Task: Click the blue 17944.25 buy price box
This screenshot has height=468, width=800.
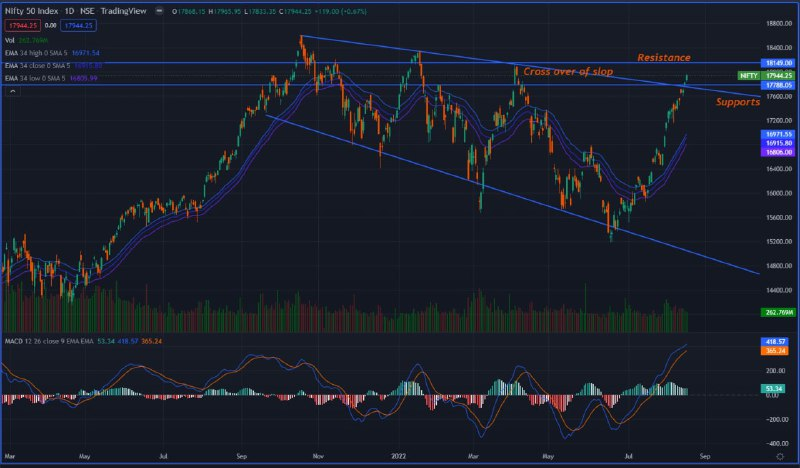Action: pos(78,25)
